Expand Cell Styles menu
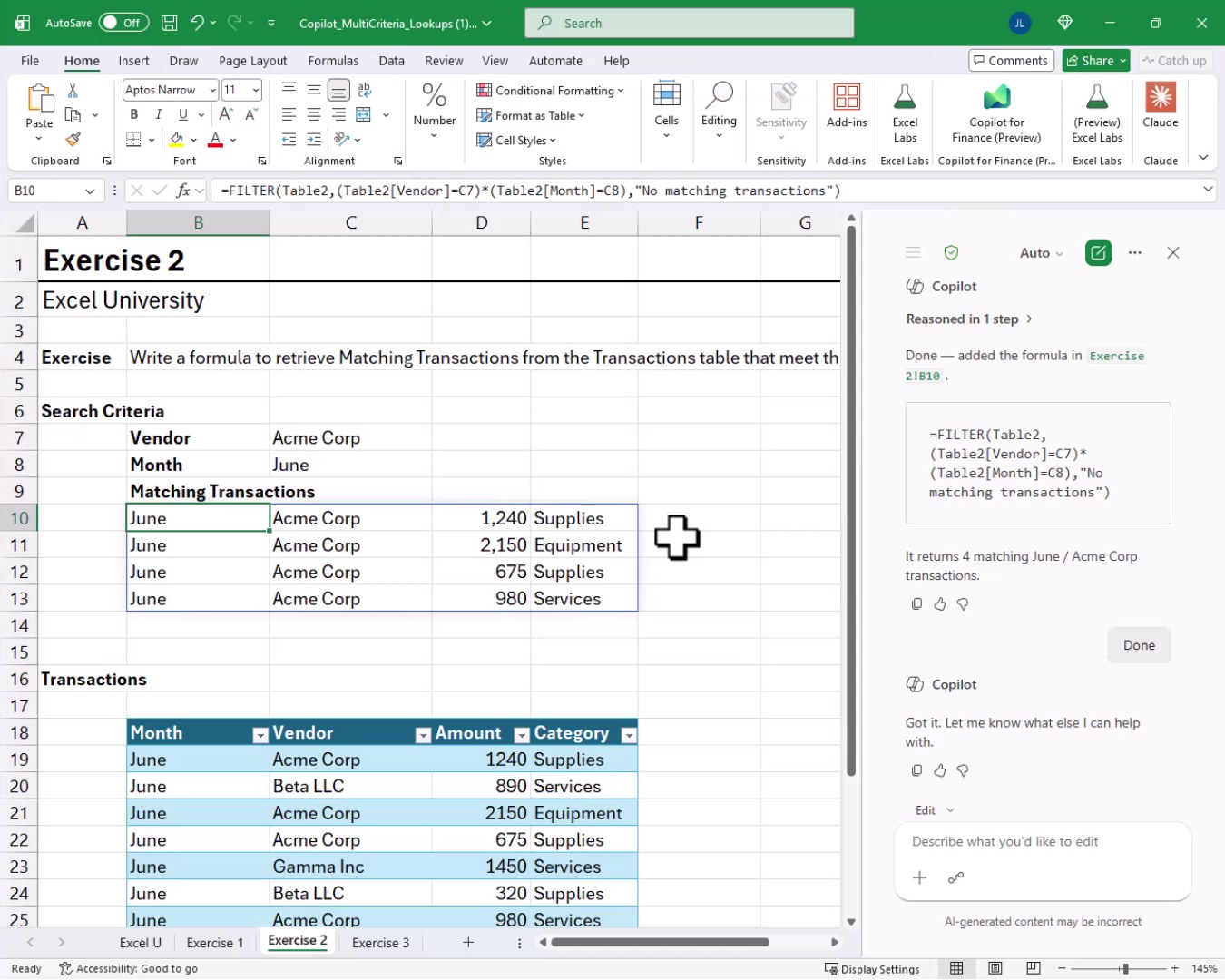 click(x=516, y=140)
